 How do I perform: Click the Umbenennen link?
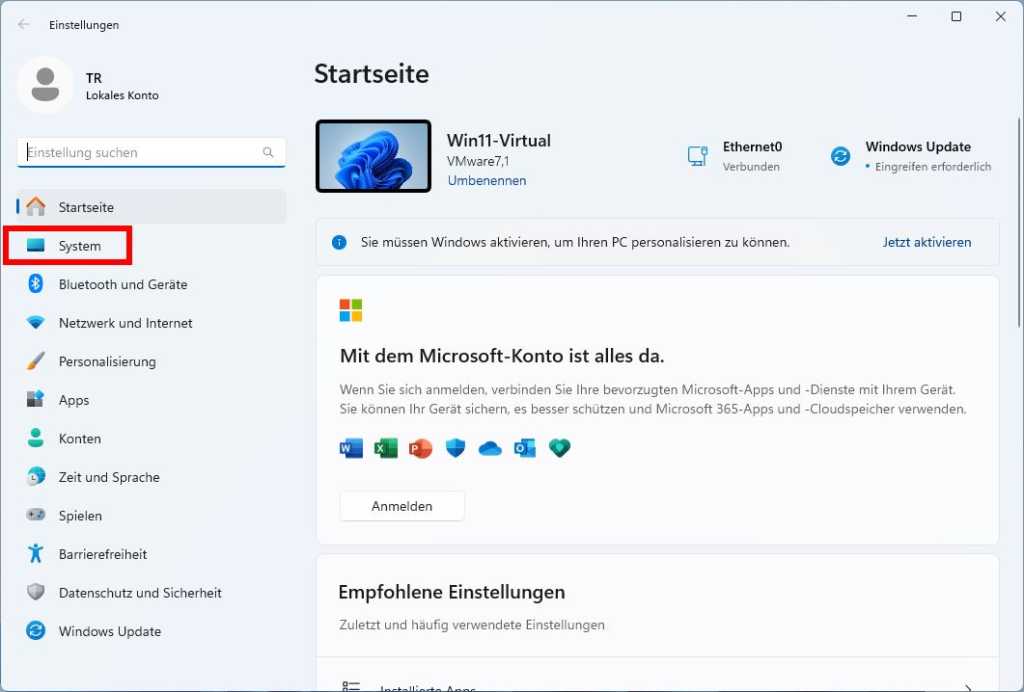point(488,180)
